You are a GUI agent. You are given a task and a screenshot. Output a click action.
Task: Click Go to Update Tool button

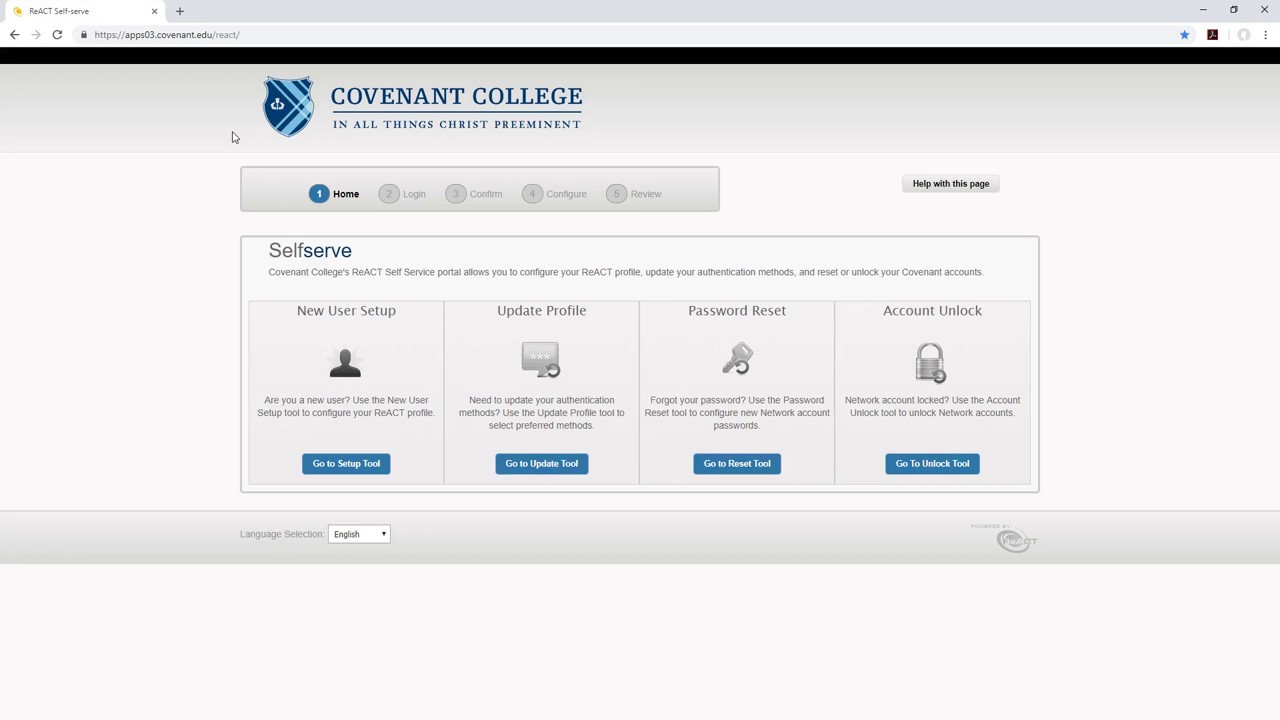click(542, 464)
